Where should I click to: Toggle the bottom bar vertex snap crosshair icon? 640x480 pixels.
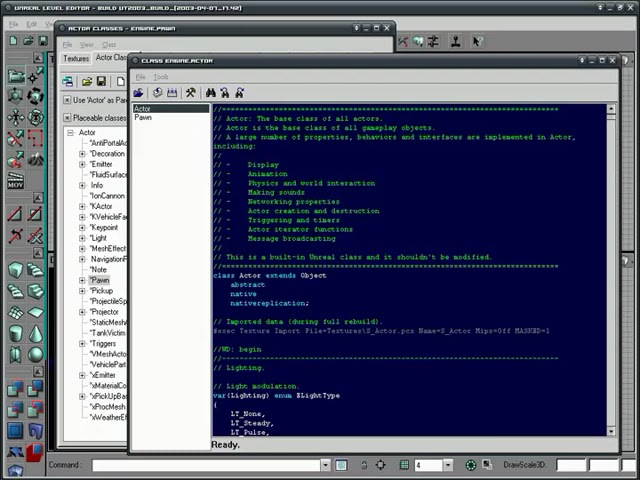pyautogui.click(x=380, y=464)
